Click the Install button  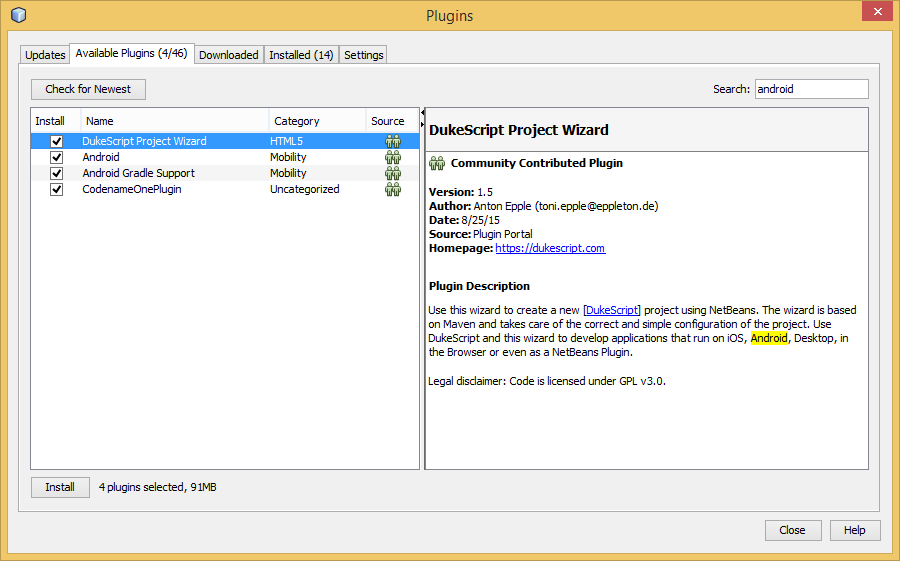(60, 487)
